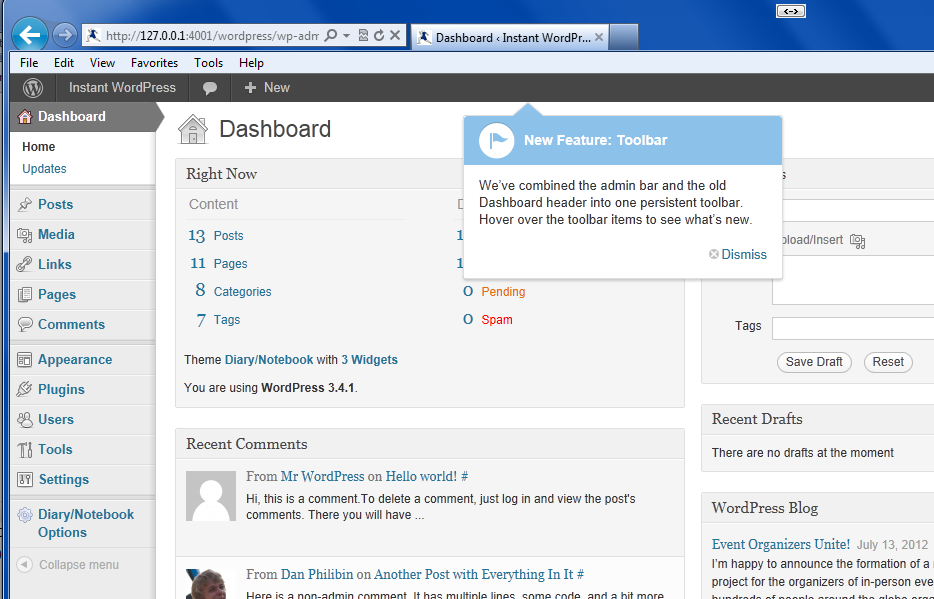The height and width of the screenshot is (599, 934).
Task: Collapse the admin sidebar menu
Action: coord(68,565)
